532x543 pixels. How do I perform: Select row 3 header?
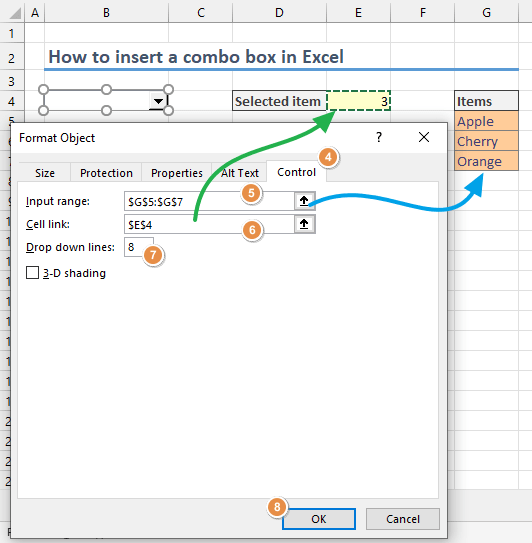(x=12, y=81)
